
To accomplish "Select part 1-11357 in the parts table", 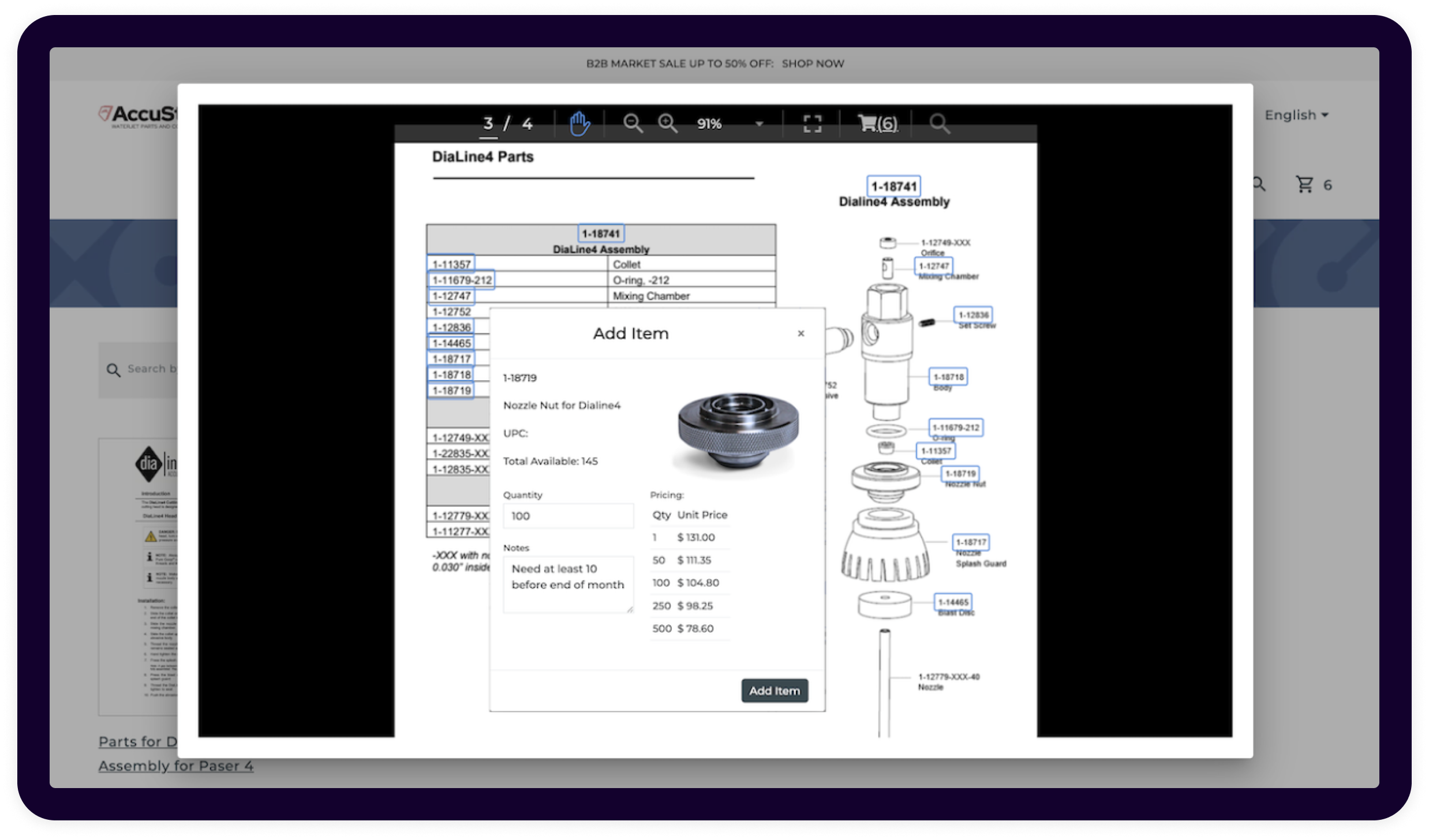I will [451, 264].
